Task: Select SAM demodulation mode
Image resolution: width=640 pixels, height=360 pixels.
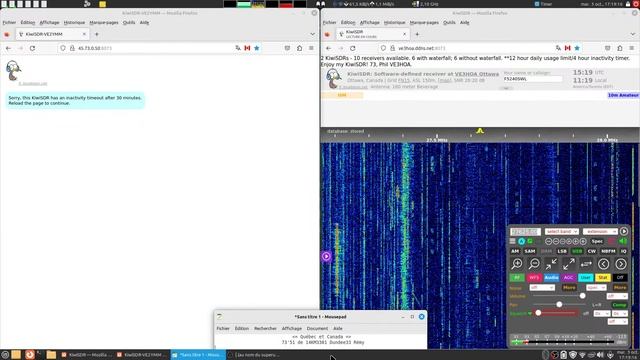Action: coord(530,251)
